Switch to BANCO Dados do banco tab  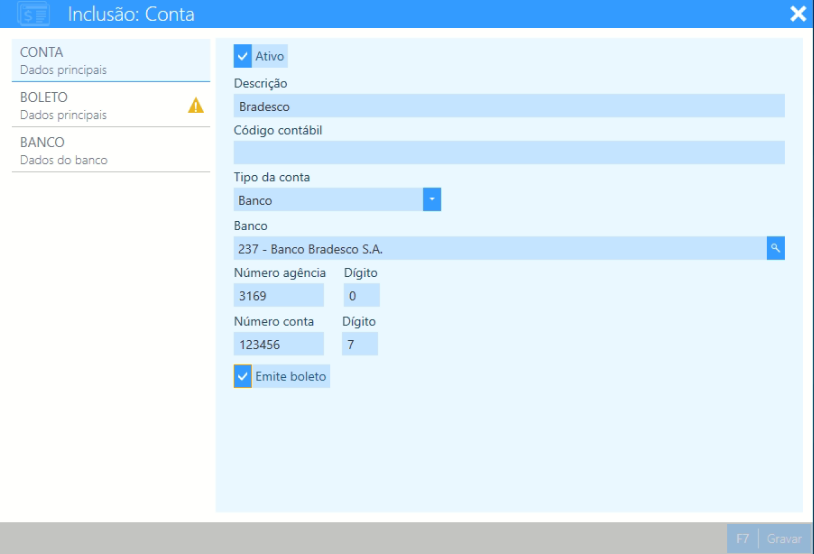[x=111, y=151]
